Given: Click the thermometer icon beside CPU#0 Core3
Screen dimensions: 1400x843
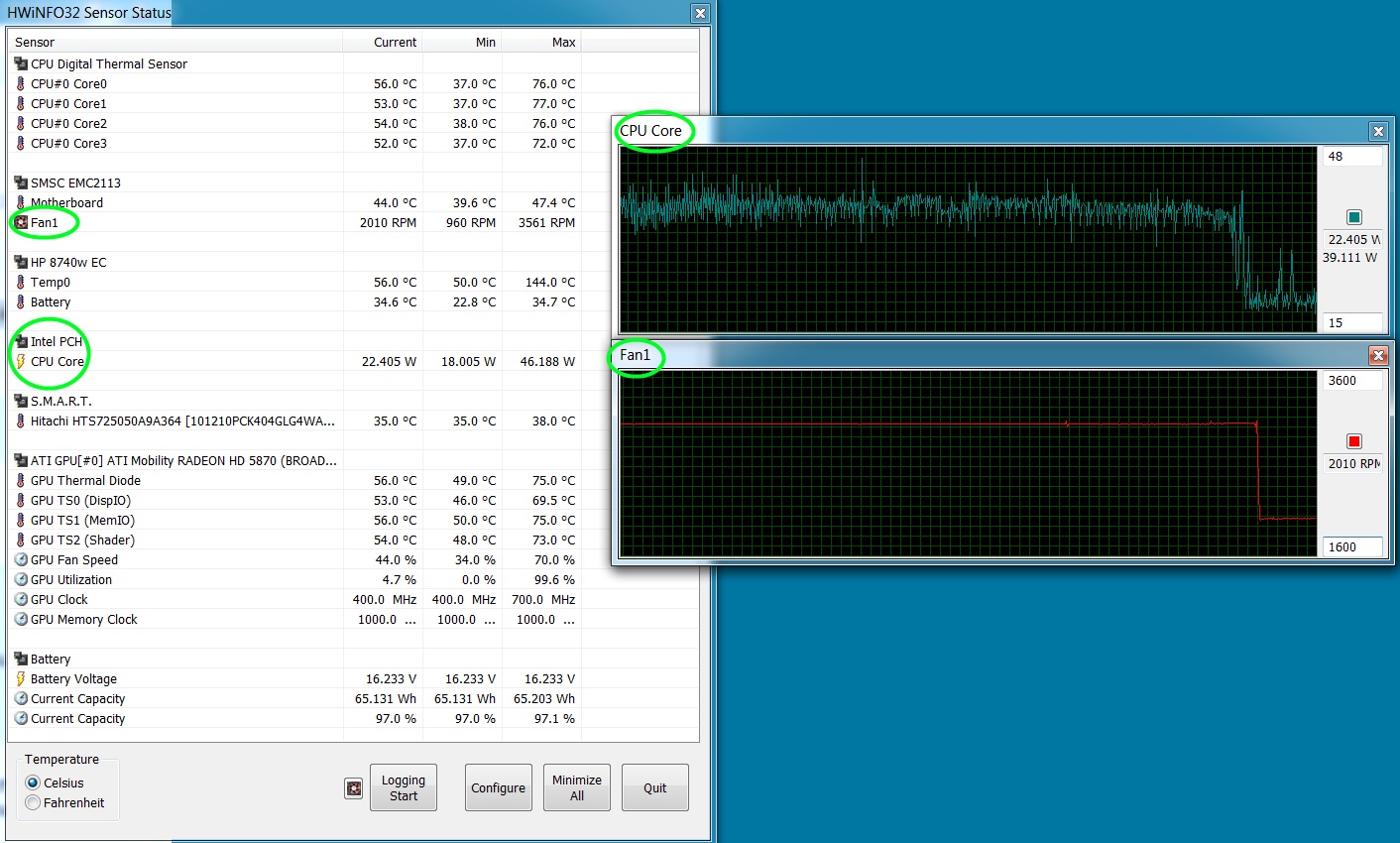Looking at the screenshot, I should coord(21,143).
